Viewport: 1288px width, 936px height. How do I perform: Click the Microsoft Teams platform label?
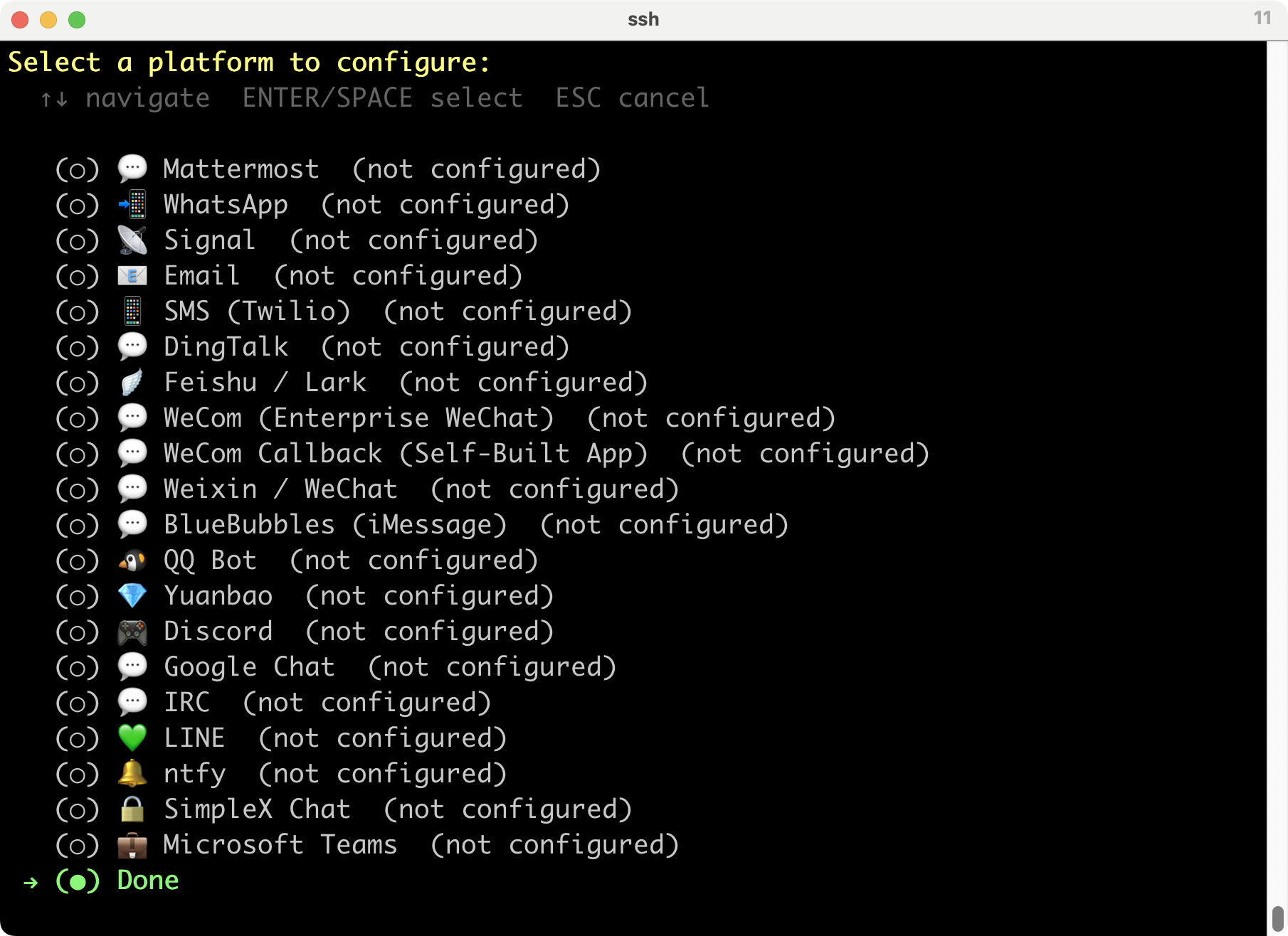(280, 844)
